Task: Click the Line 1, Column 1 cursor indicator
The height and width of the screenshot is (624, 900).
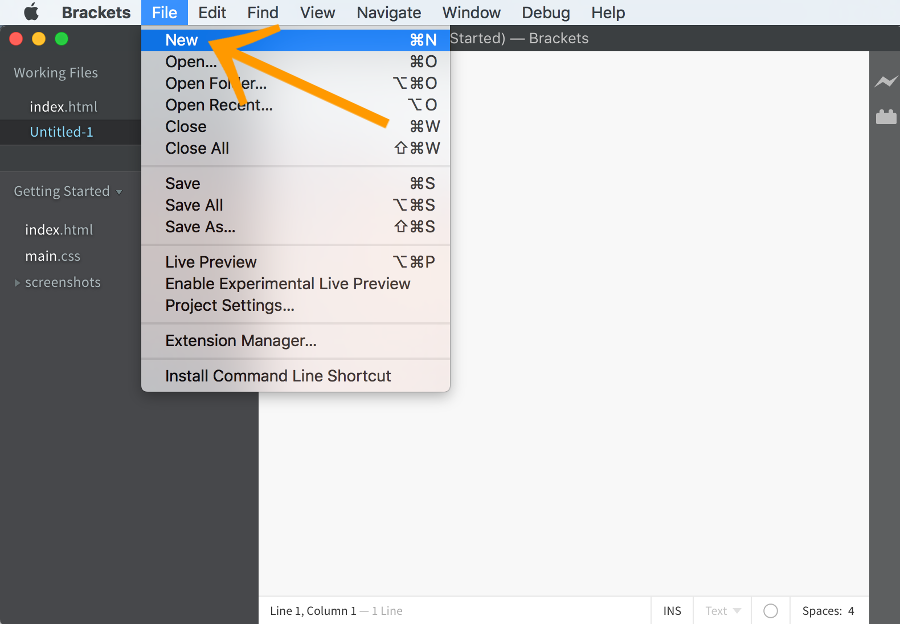Action: click(x=313, y=611)
